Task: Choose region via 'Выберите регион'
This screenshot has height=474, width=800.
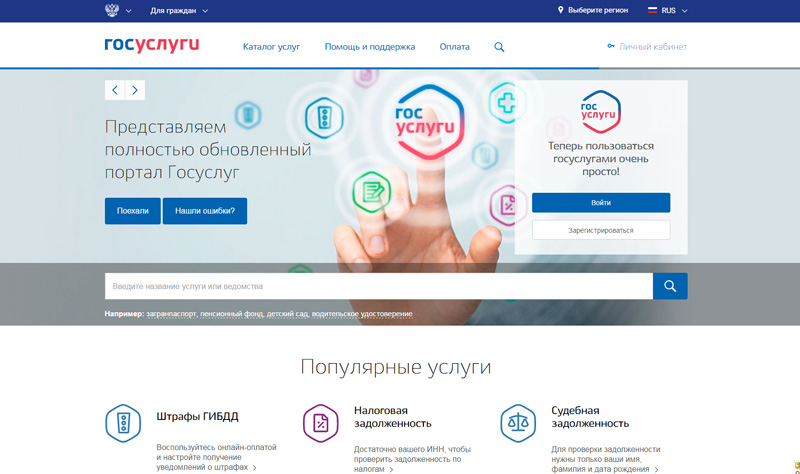Action: [598, 10]
